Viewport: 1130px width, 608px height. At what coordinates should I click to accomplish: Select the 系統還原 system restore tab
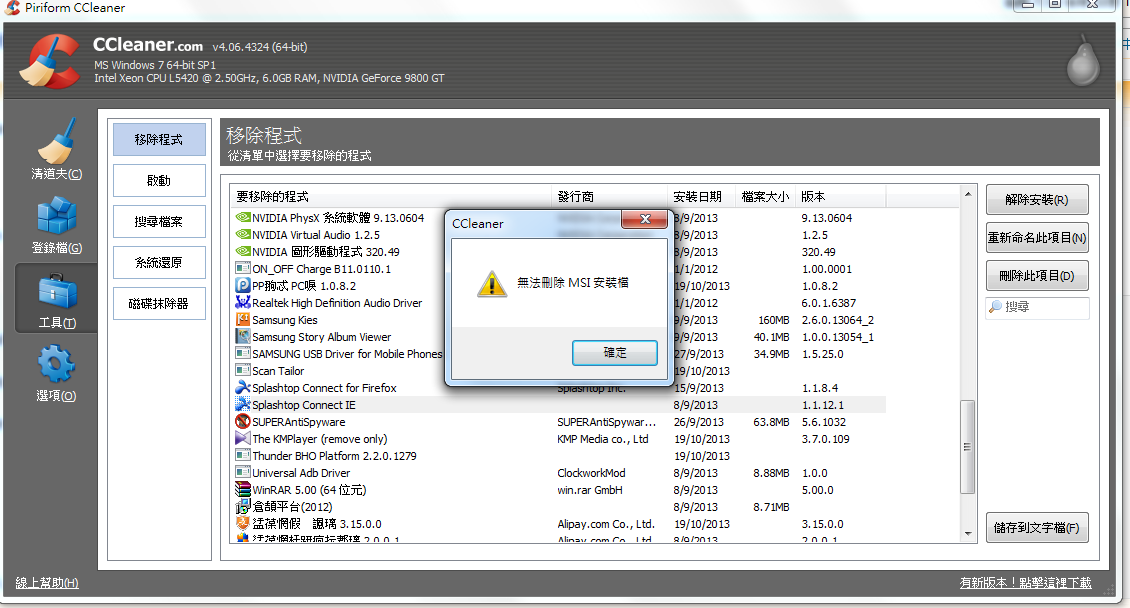(x=159, y=263)
